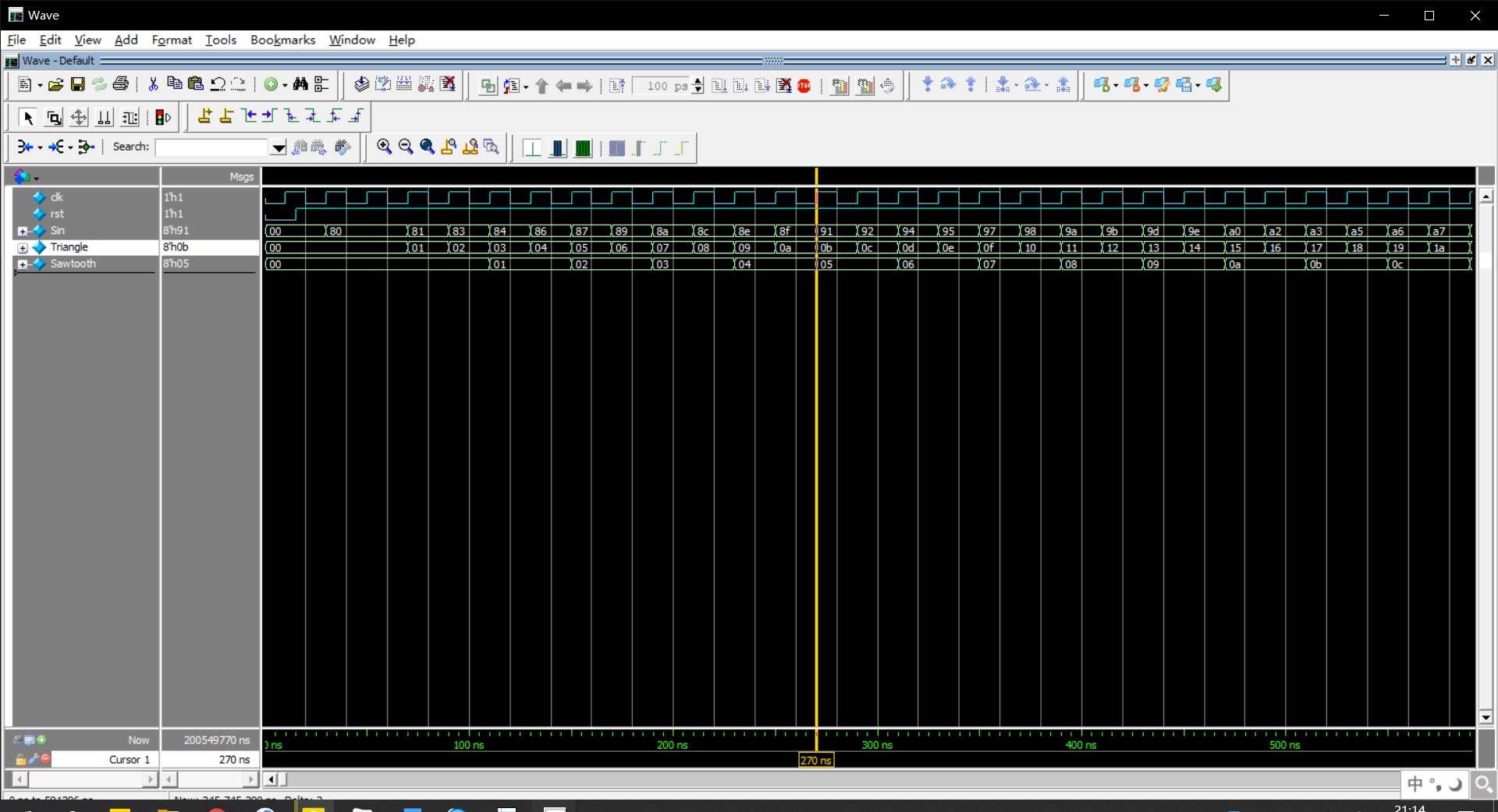Toggle the blue waveform display style button
Viewport: 1498px width, 812px height.
point(557,148)
